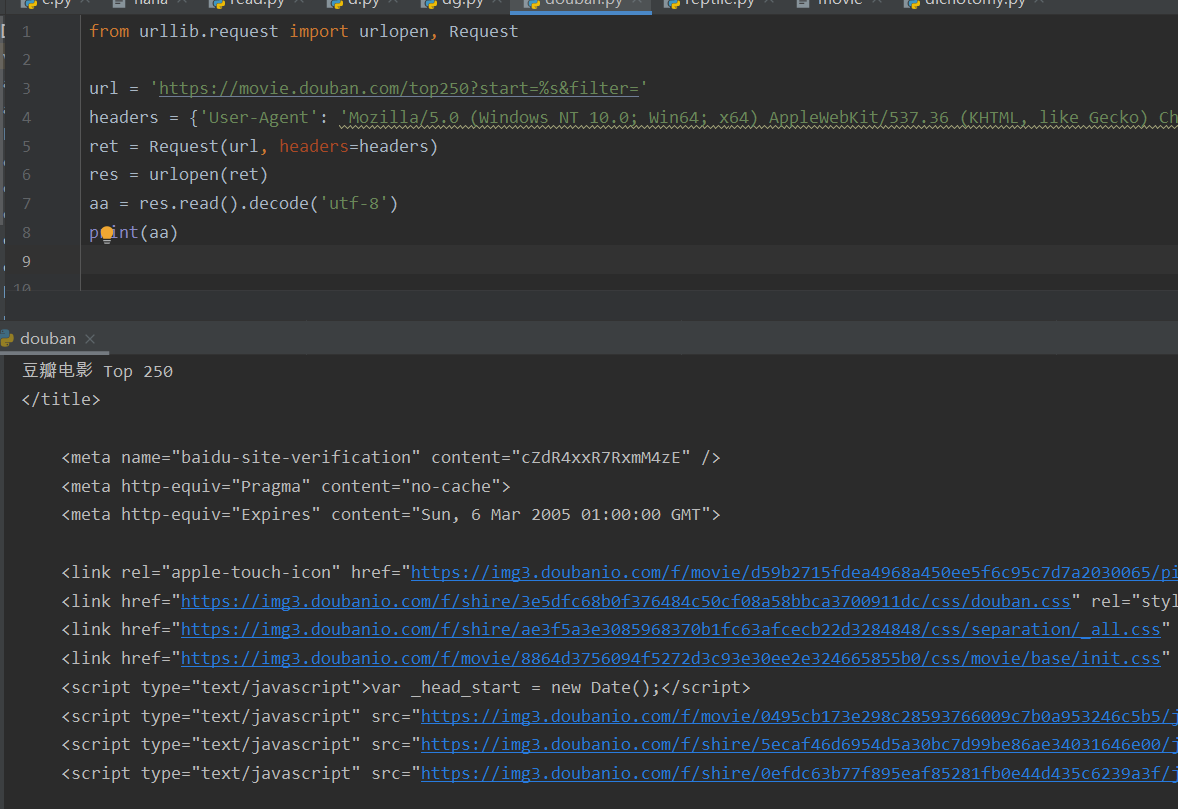Click the Expires meta output line
This screenshot has width=1178, height=809.
pos(391,515)
